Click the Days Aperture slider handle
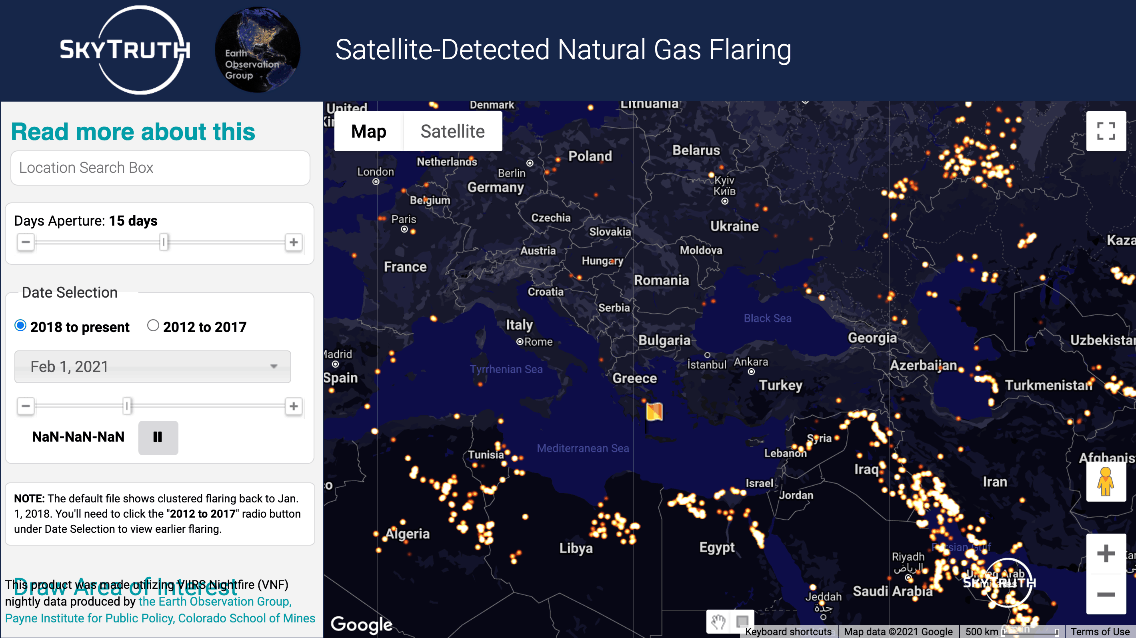1136x638 pixels. [x=164, y=242]
